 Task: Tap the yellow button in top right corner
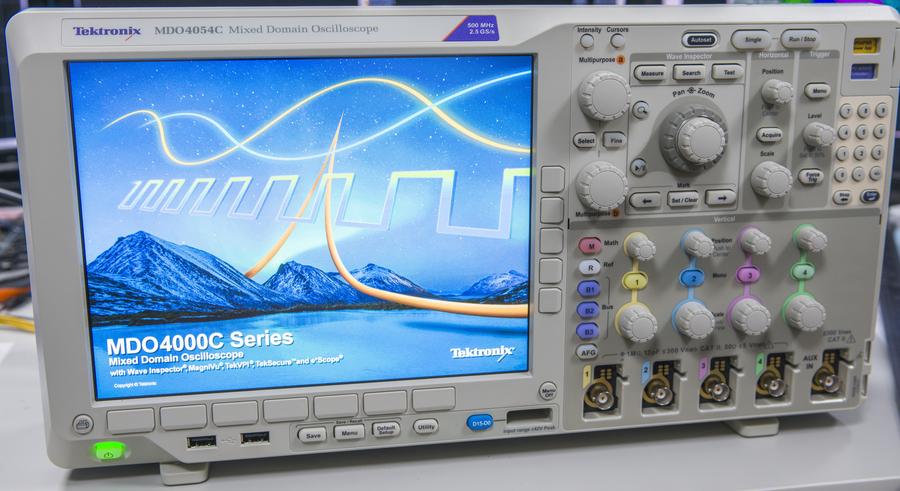pos(866,45)
